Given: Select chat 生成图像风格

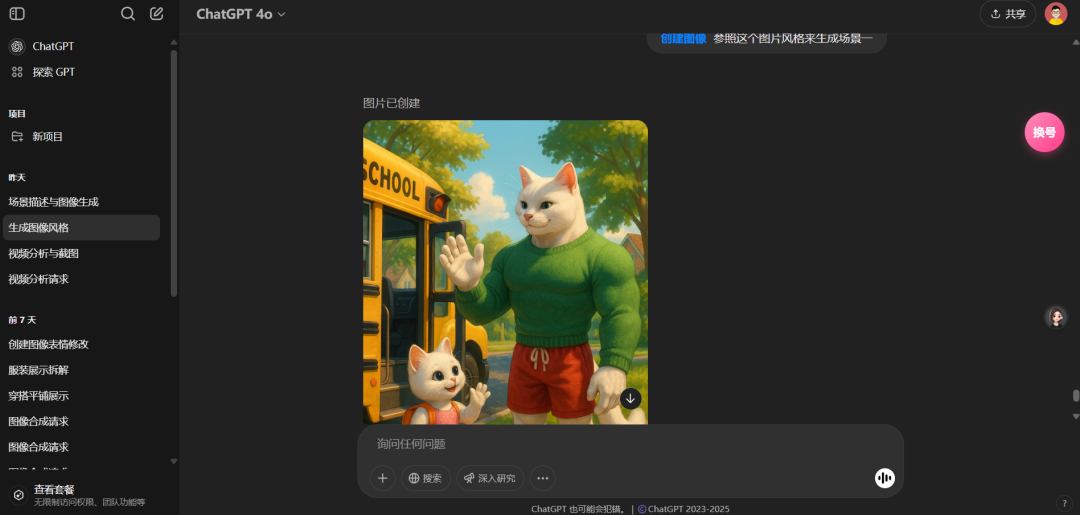Looking at the screenshot, I should (x=81, y=228).
